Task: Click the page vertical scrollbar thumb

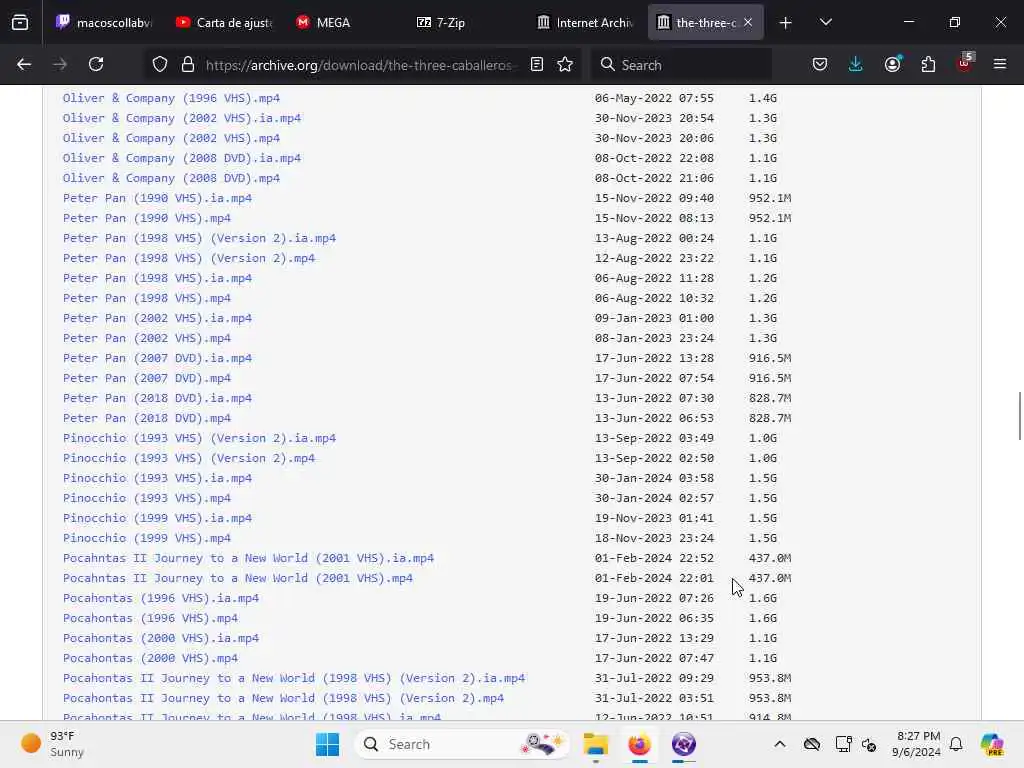Action: point(1019,416)
